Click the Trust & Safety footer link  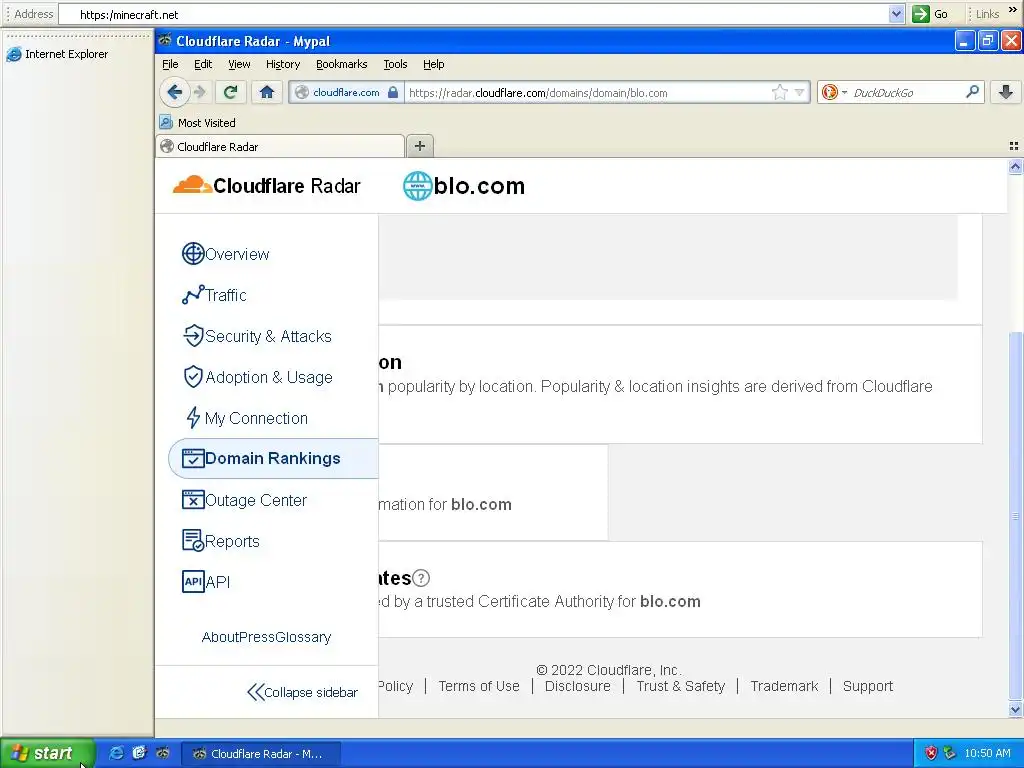(x=680, y=686)
